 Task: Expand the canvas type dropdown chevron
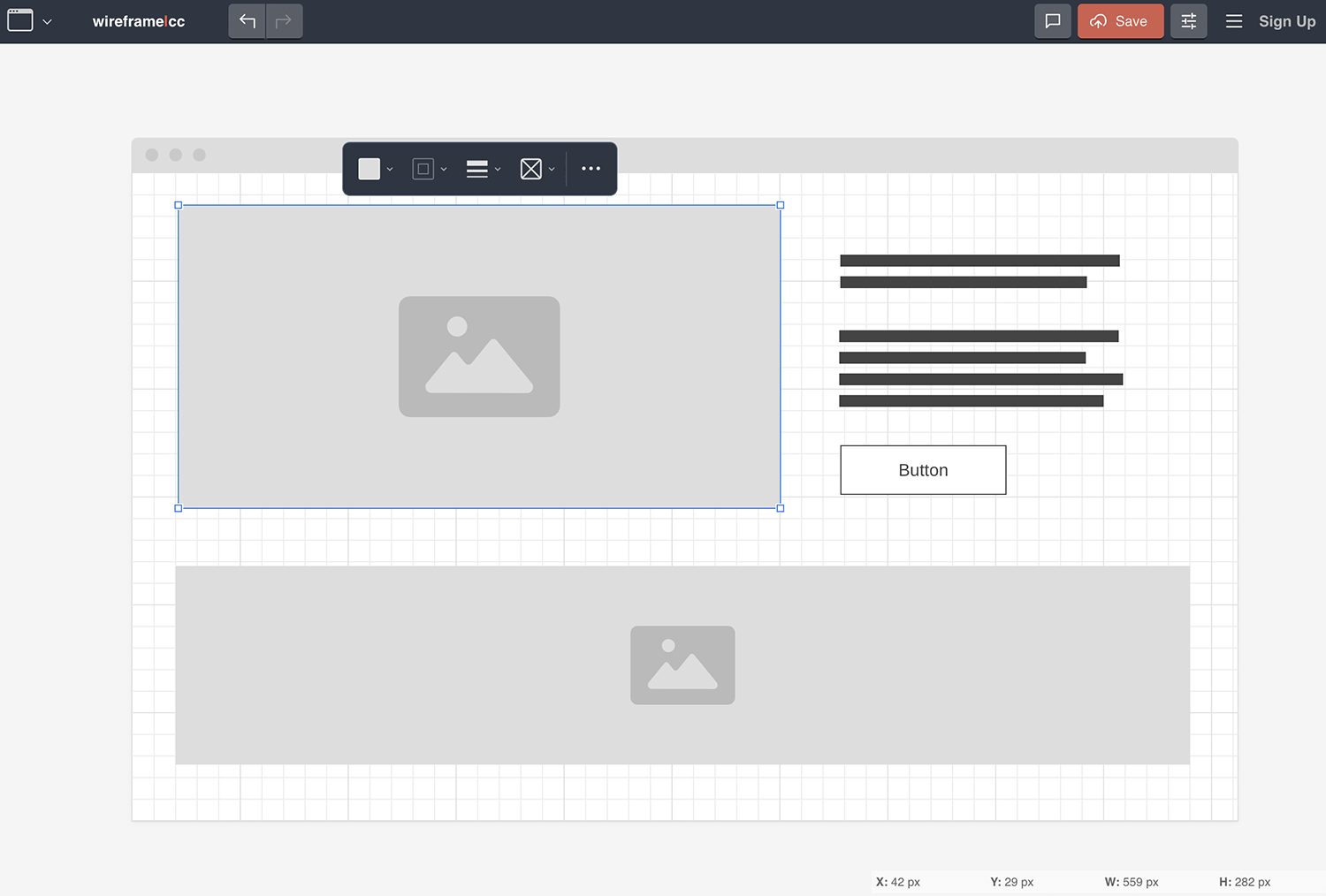(47, 21)
